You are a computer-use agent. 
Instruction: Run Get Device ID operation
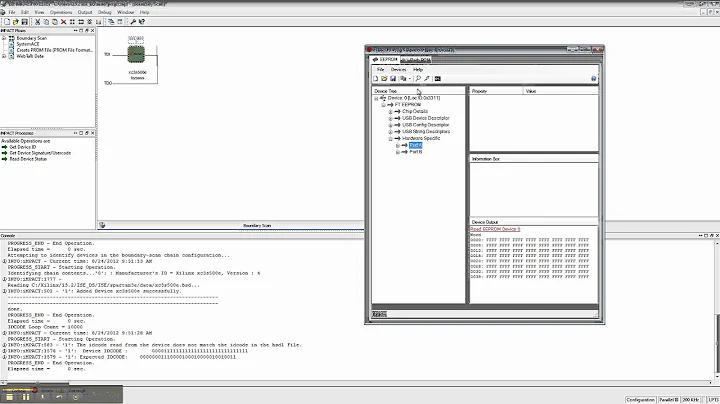coord(22,147)
